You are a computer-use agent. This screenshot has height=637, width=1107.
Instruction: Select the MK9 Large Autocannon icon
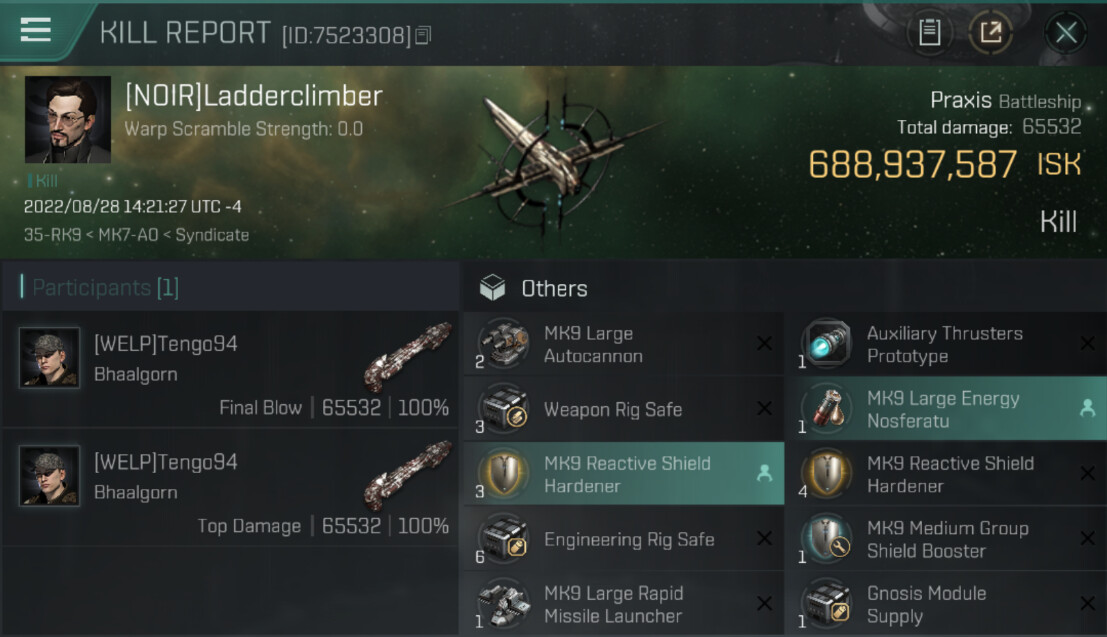pos(502,344)
